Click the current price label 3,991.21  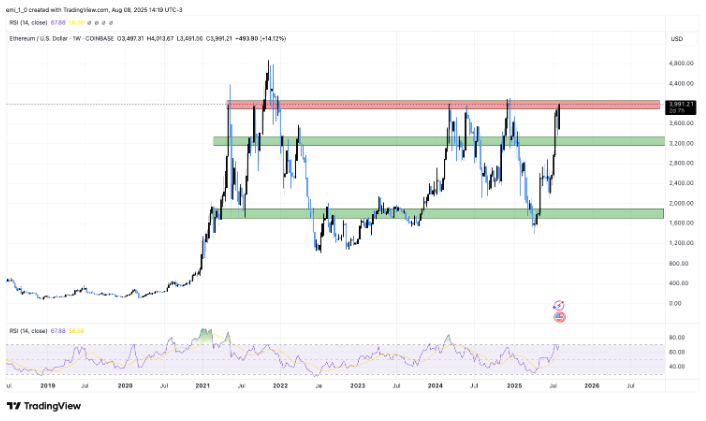680,104
